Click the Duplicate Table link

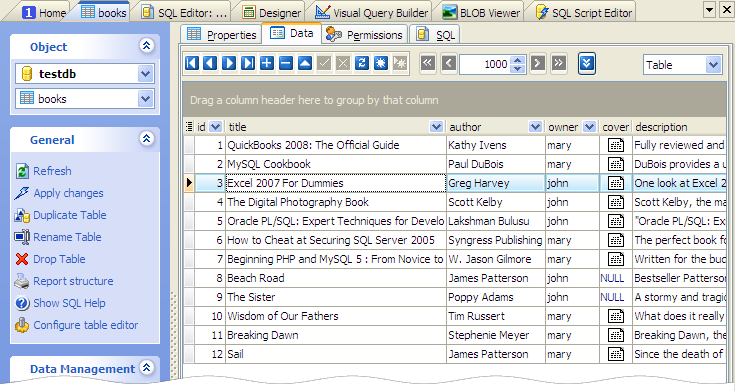point(70,215)
